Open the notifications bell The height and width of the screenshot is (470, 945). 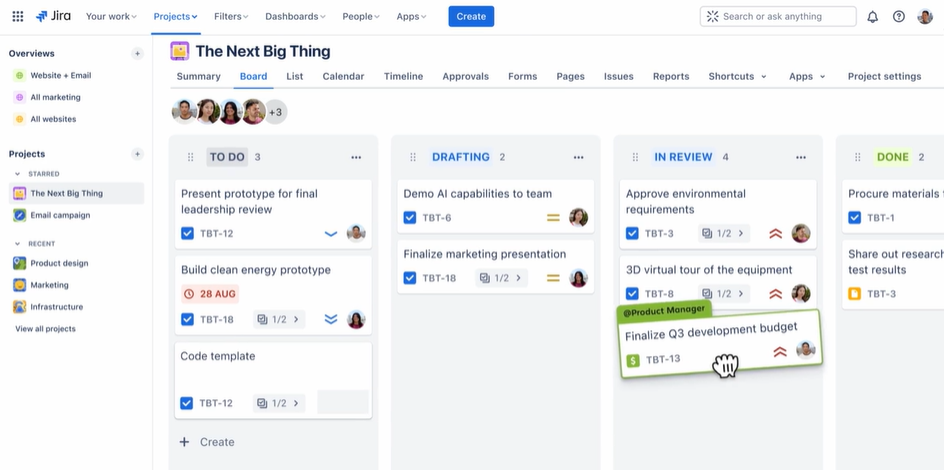point(872,16)
